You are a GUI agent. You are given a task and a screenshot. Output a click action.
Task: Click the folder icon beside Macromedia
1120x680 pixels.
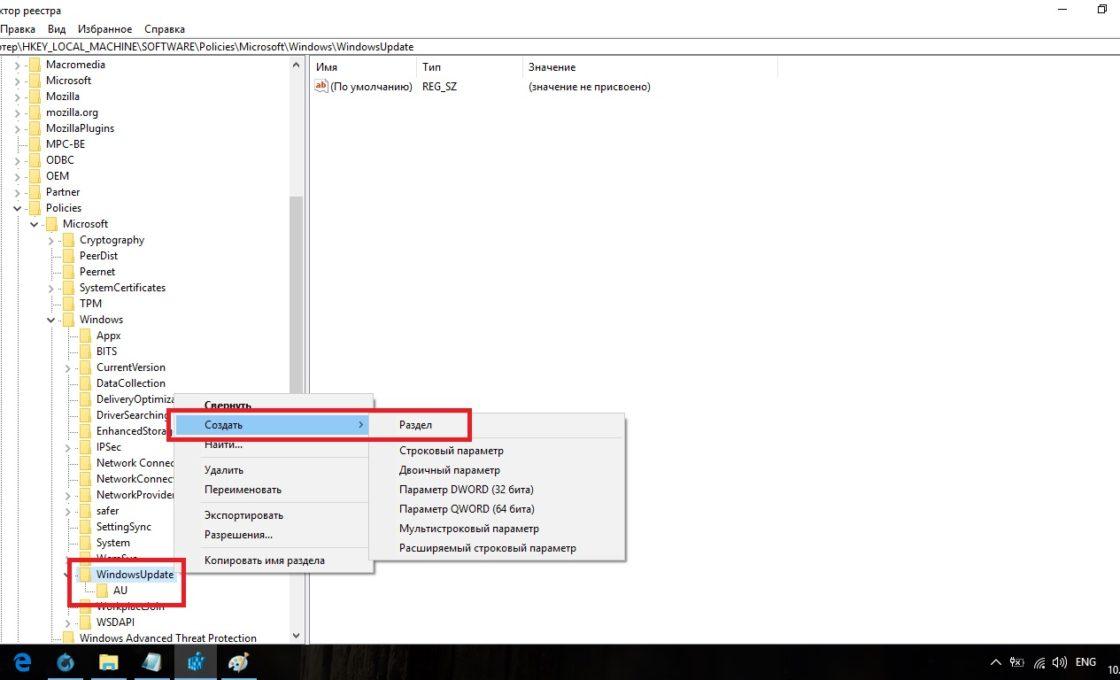click(x=34, y=64)
